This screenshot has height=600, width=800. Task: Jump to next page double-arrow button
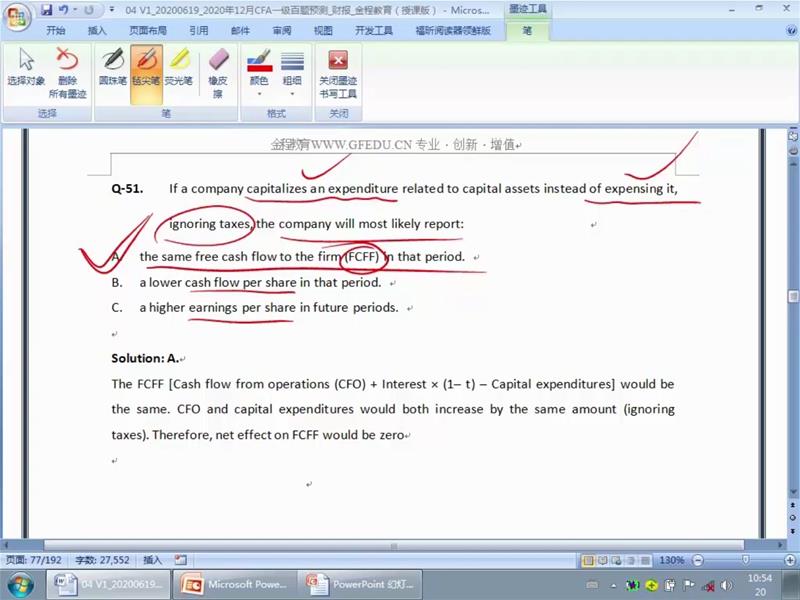(x=793, y=531)
